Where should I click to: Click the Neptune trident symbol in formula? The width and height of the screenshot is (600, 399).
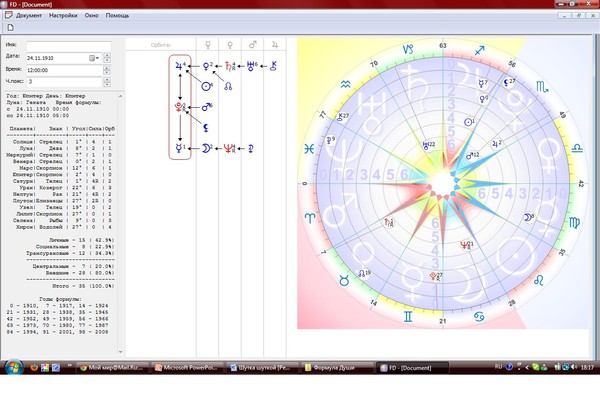click(x=229, y=148)
